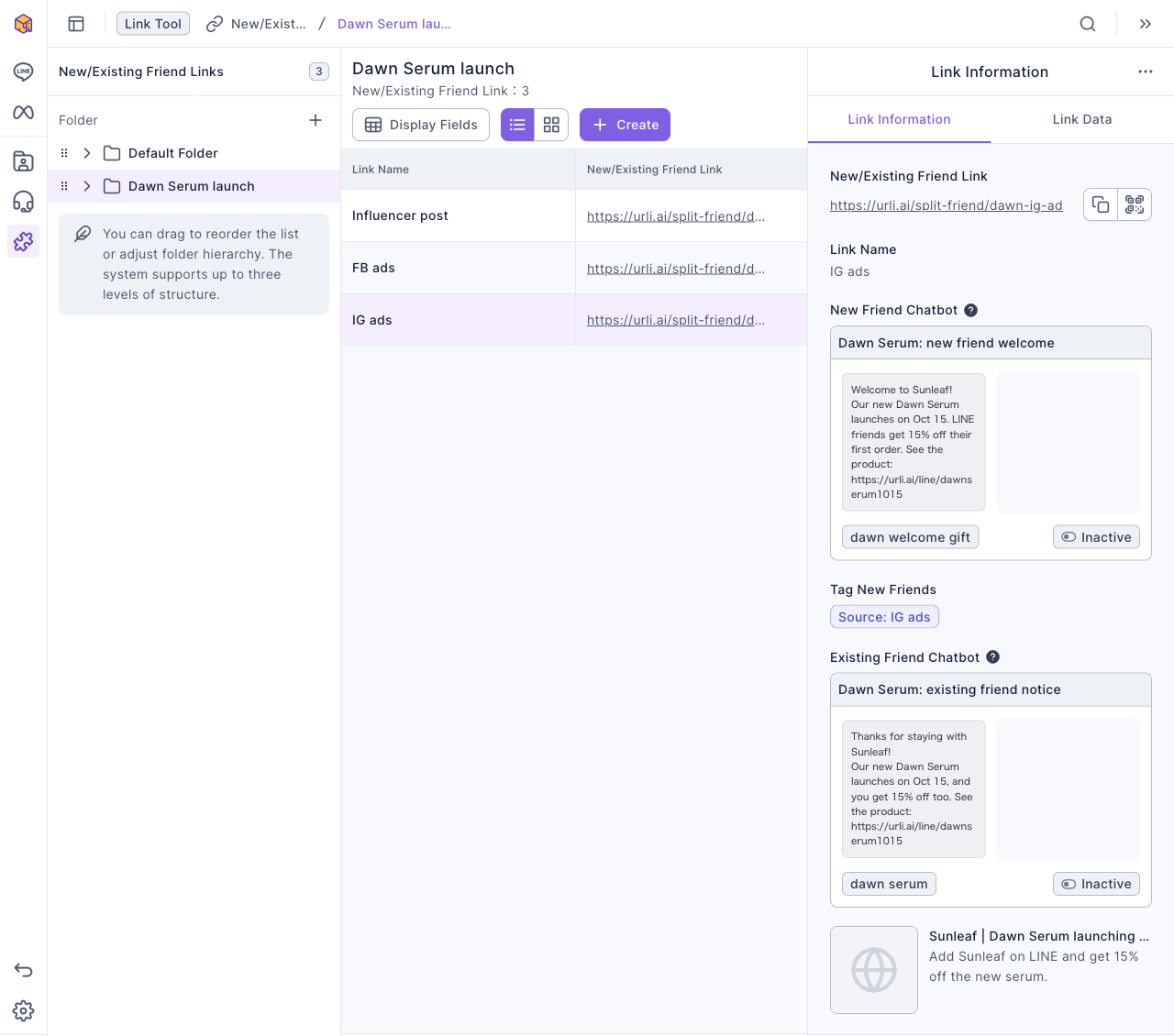Click the Source: IG ads tag
The height and width of the screenshot is (1036, 1174).
[x=884, y=617]
